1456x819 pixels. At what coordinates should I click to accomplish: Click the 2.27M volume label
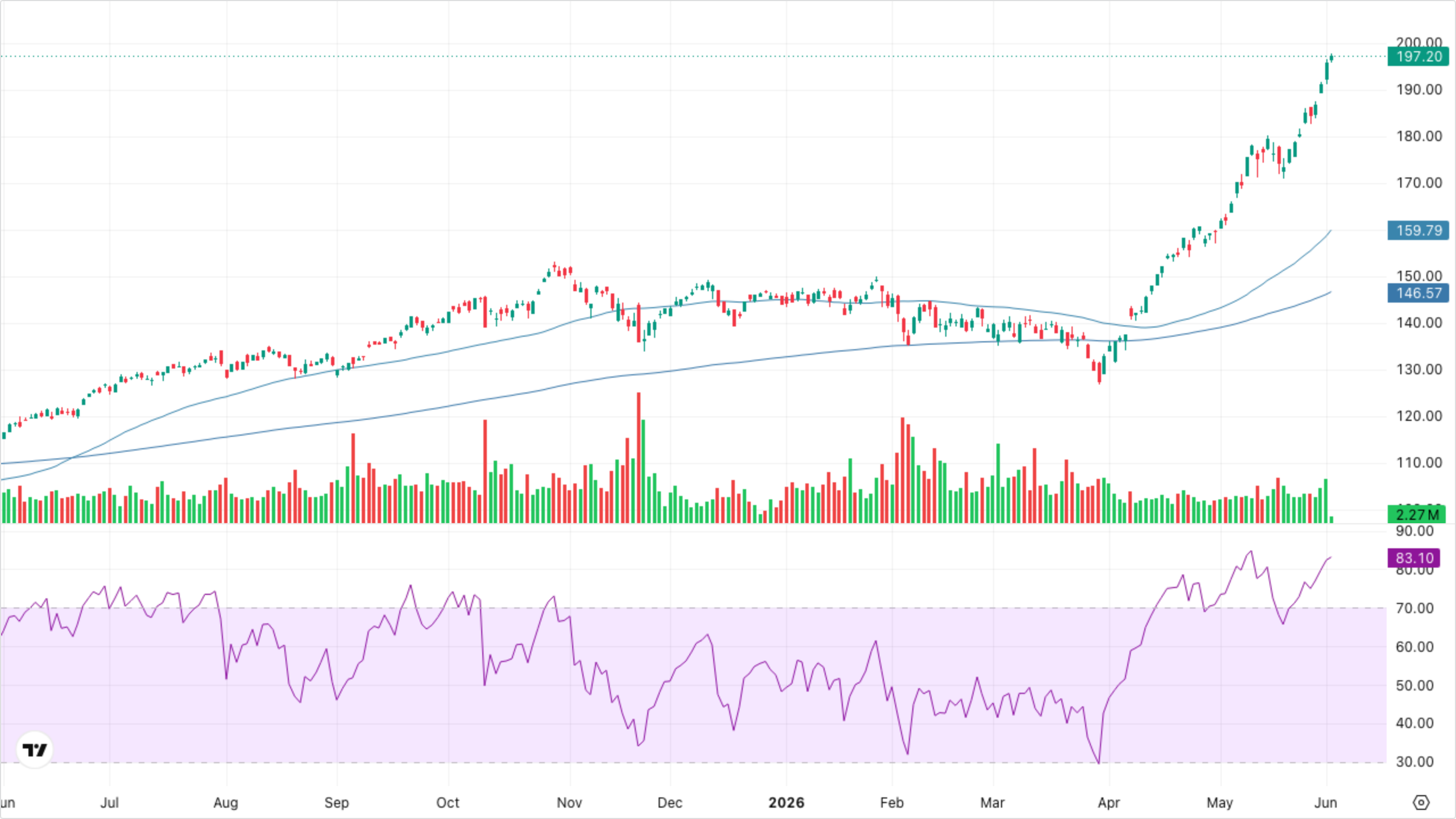1417,515
